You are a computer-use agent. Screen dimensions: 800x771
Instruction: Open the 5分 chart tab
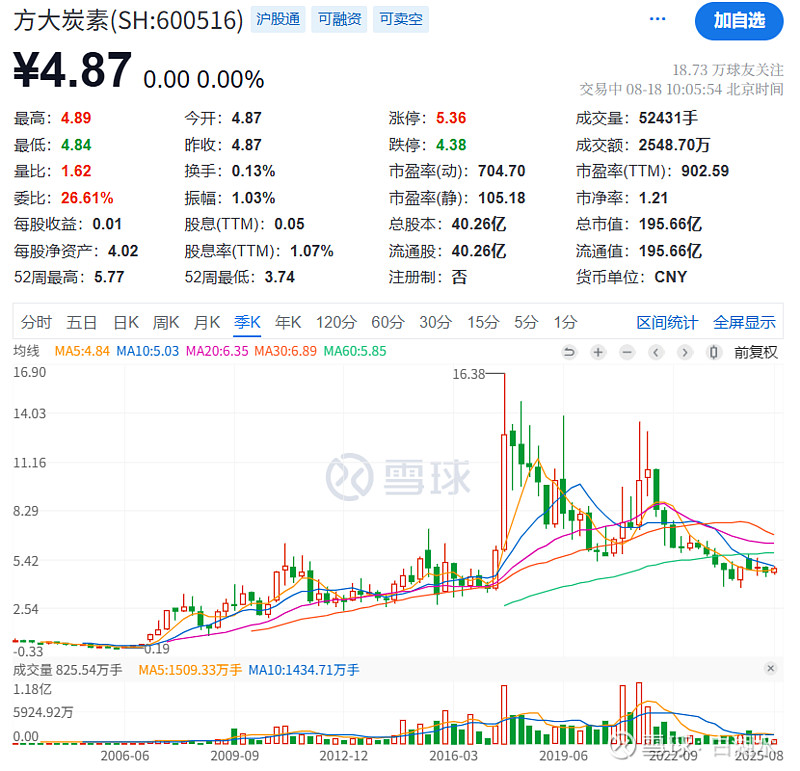(x=526, y=322)
